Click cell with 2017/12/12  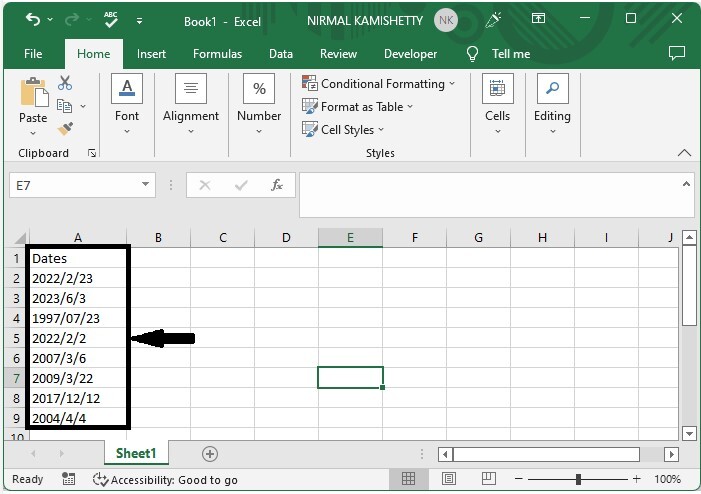[78, 398]
